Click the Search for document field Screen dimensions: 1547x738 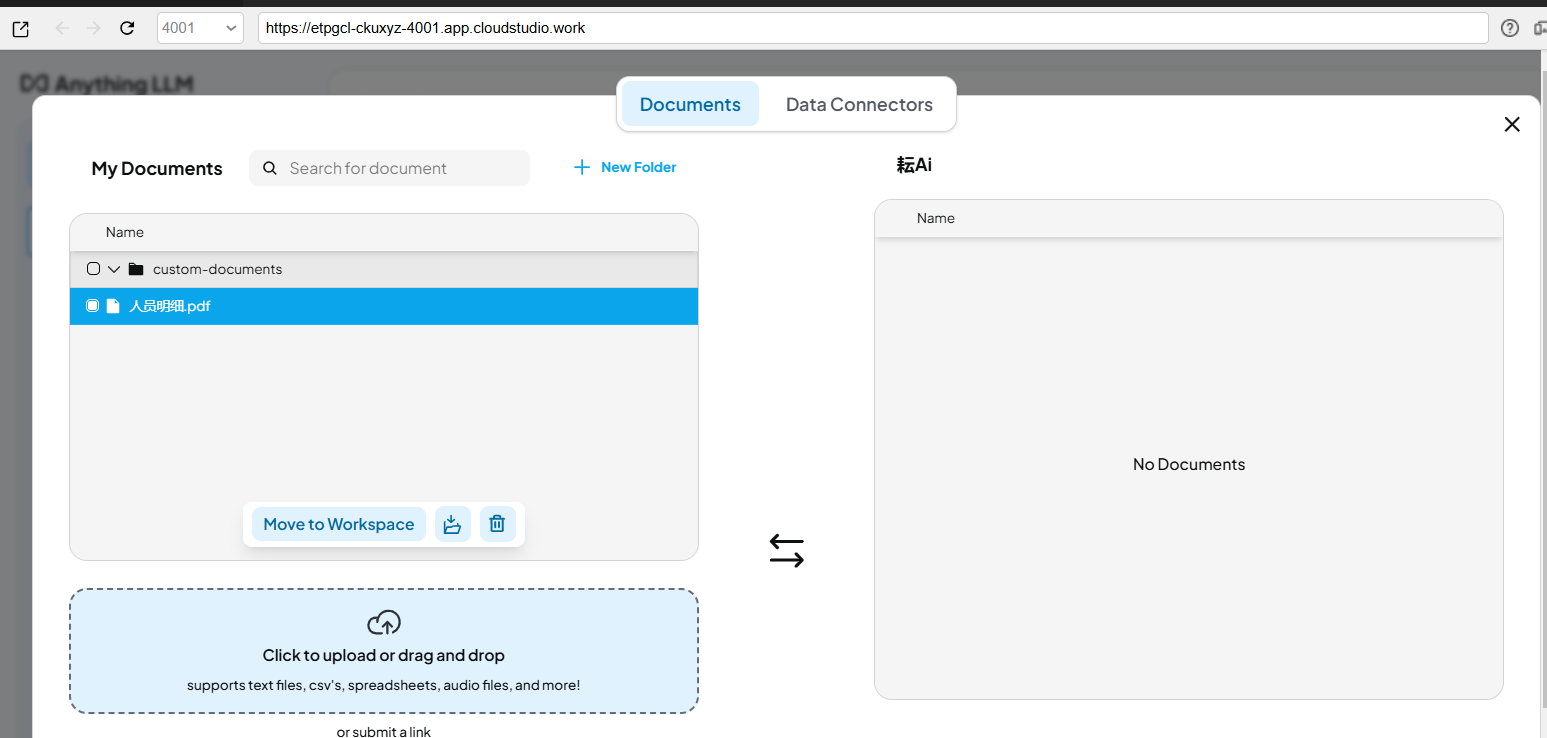tap(400, 168)
